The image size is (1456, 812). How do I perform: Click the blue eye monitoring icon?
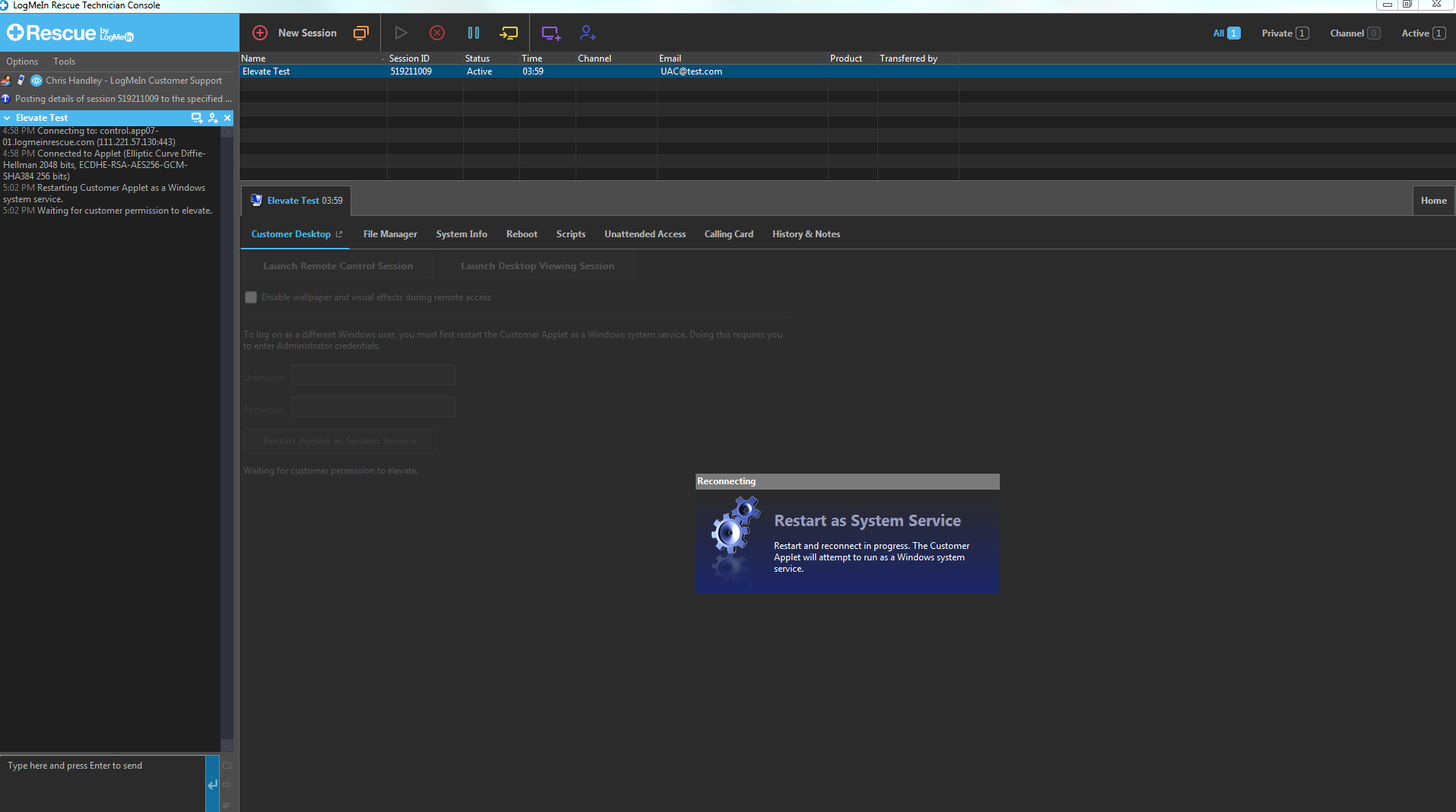36,81
